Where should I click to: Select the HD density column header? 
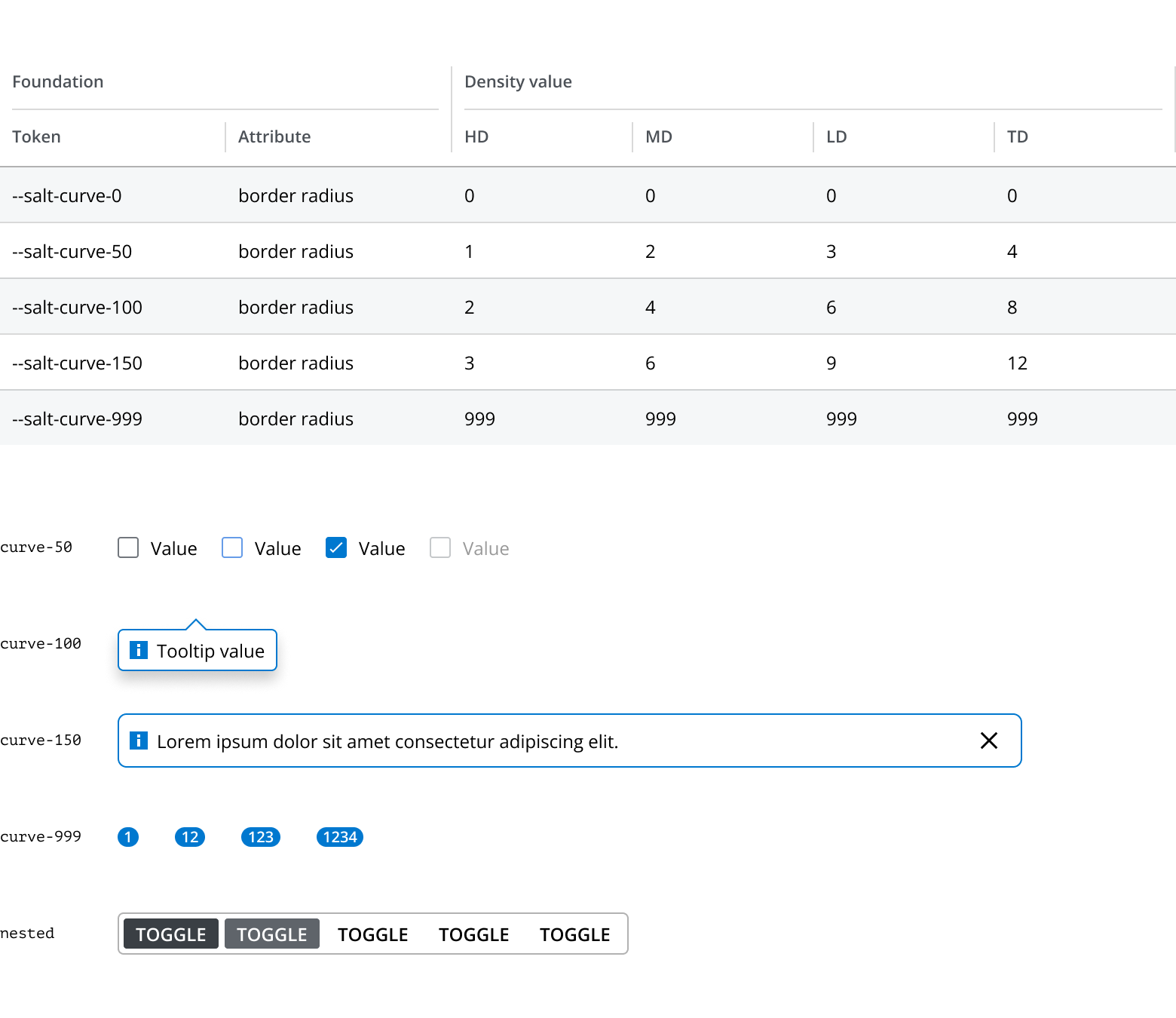[476, 136]
